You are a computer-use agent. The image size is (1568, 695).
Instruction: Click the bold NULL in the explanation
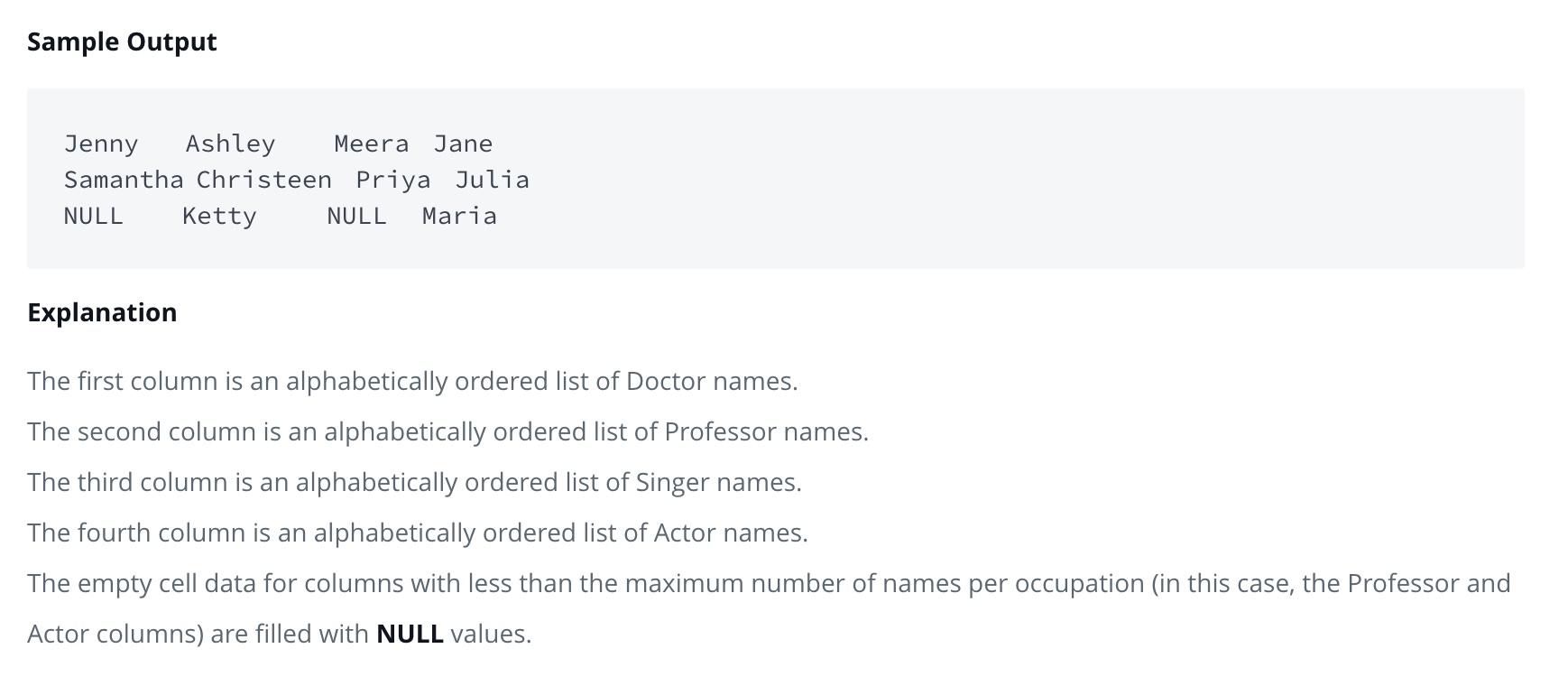tap(410, 635)
